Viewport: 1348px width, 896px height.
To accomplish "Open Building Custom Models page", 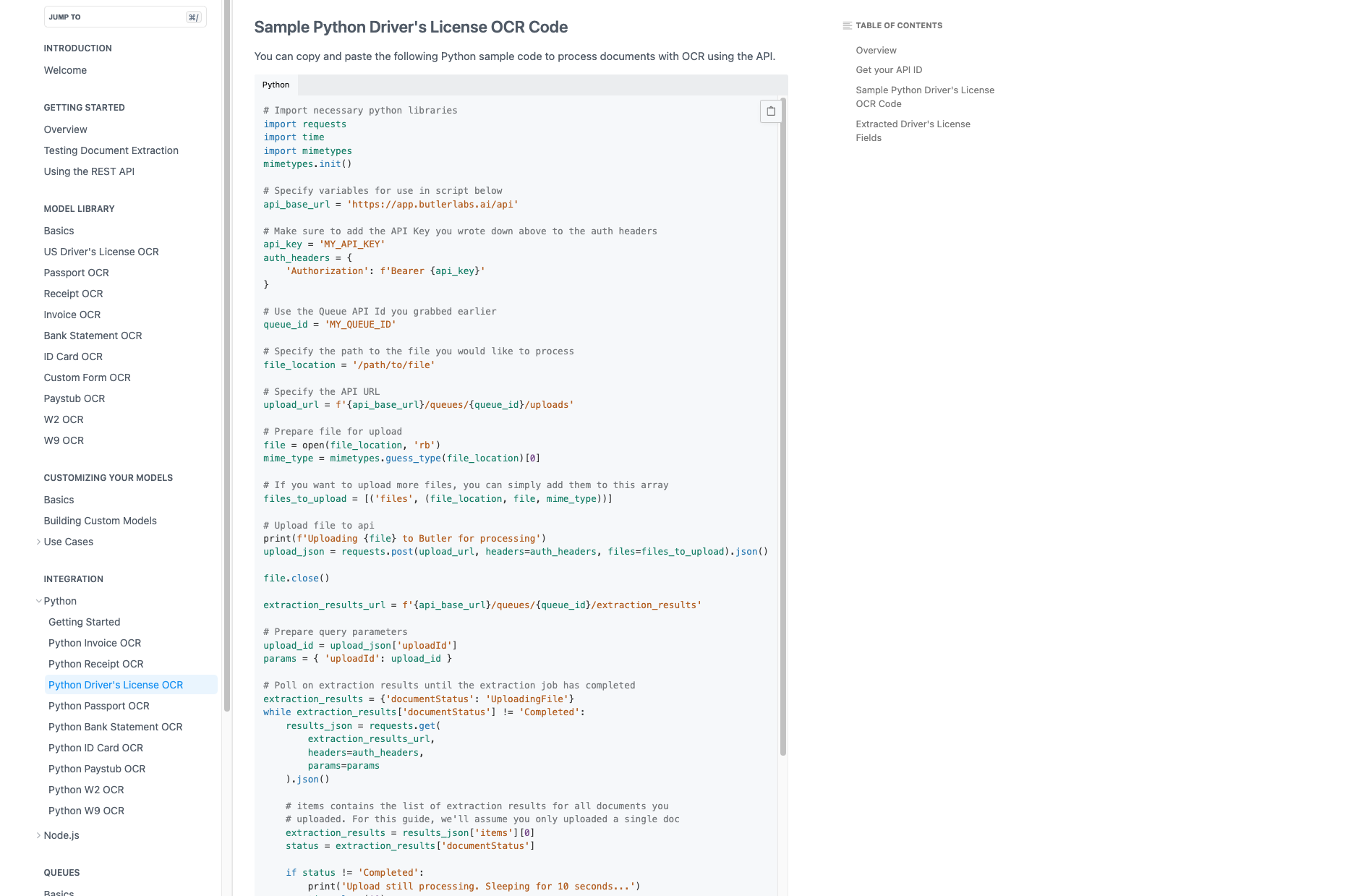I will click(x=101, y=521).
